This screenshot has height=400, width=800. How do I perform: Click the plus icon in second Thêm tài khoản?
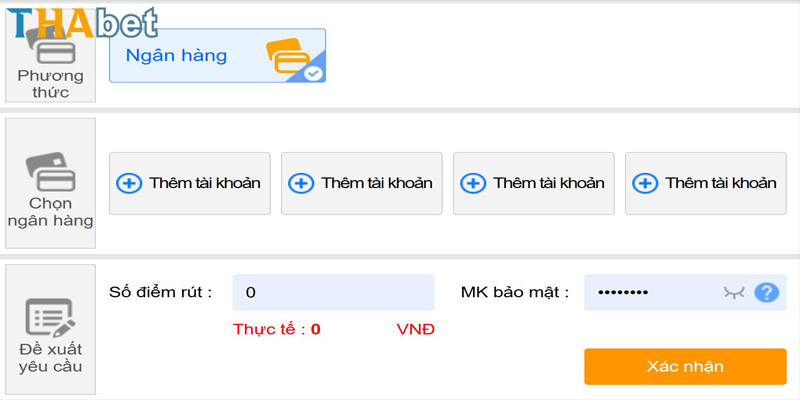(301, 183)
